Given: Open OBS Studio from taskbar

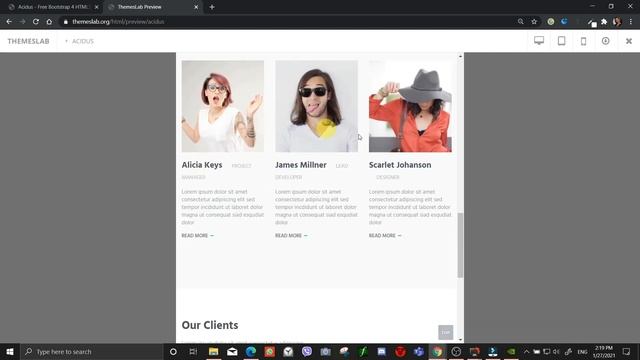Looking at the screenshot, I should [456, 351].
